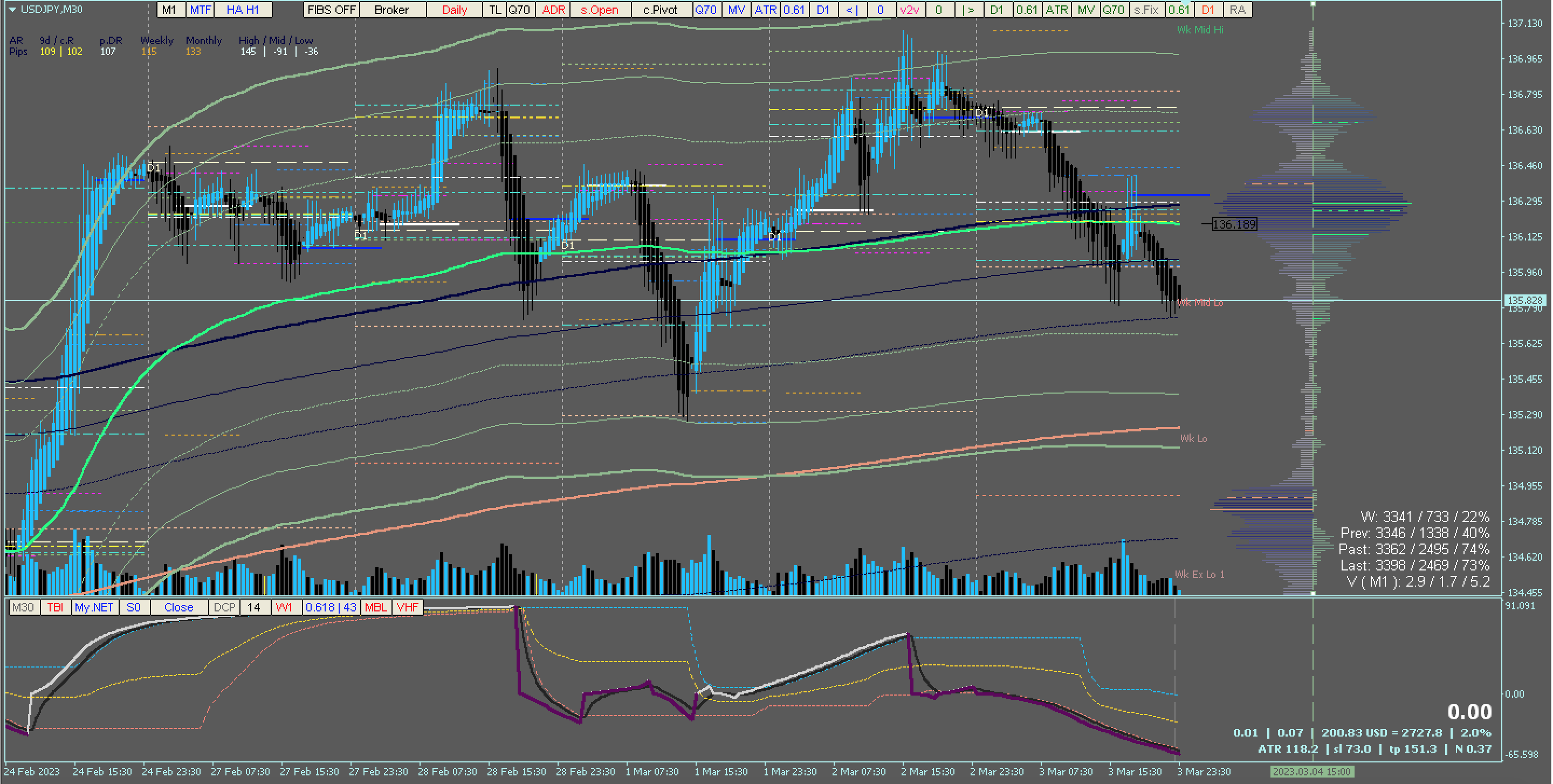This screenshot has width=1553, height=784.
Task: Toggle the FIBS OFF button
Action: [331, 10]
